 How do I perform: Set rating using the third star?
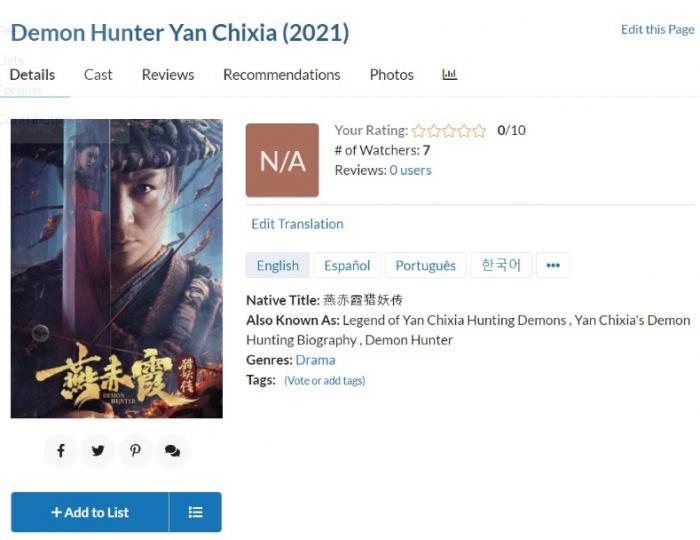point(449,130)
